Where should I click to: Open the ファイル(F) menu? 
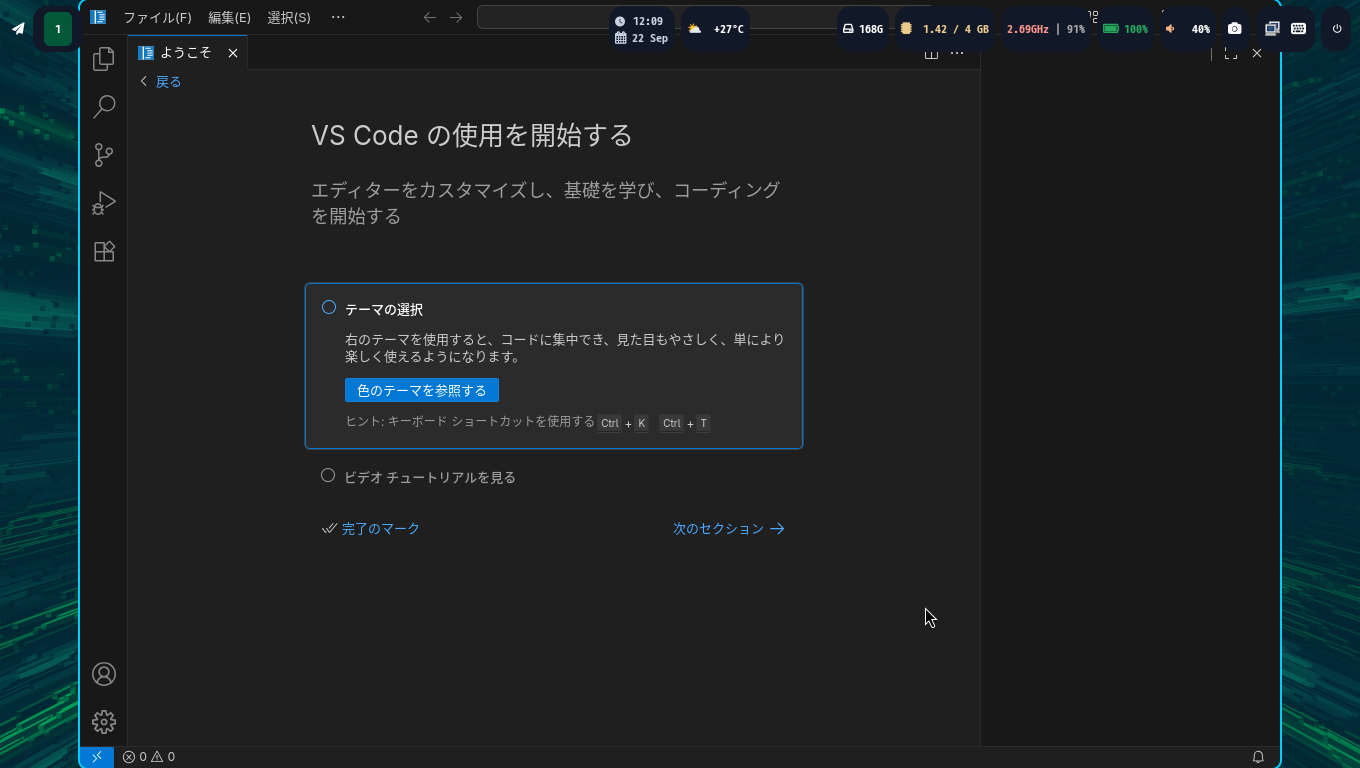coord(157,17)
